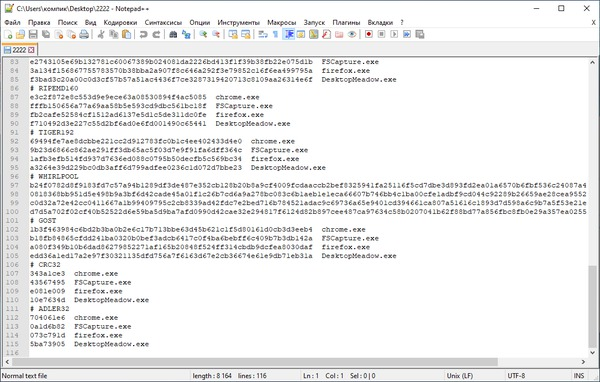This screenshot has height=382, width=600.
Task: Open Folder as Workspace icon
Action: tap(339, 34)
